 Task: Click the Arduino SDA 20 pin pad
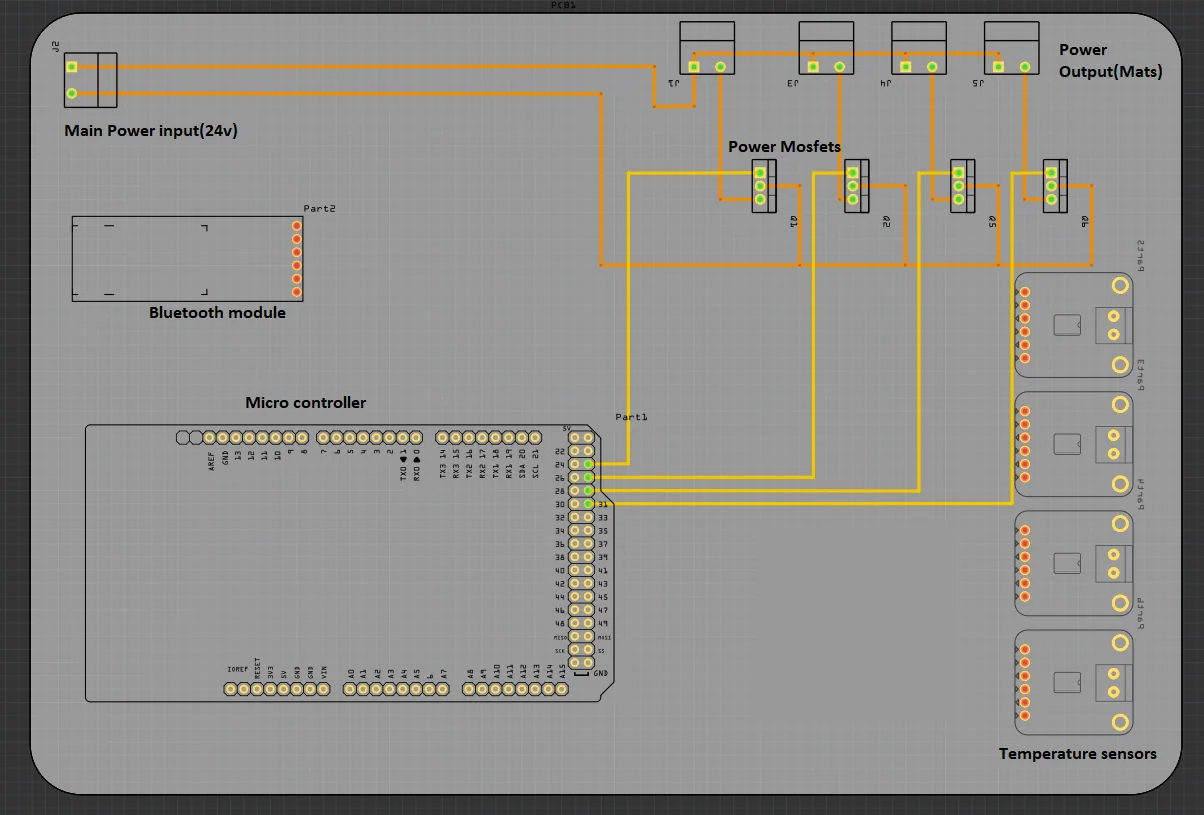coord(522,438)
